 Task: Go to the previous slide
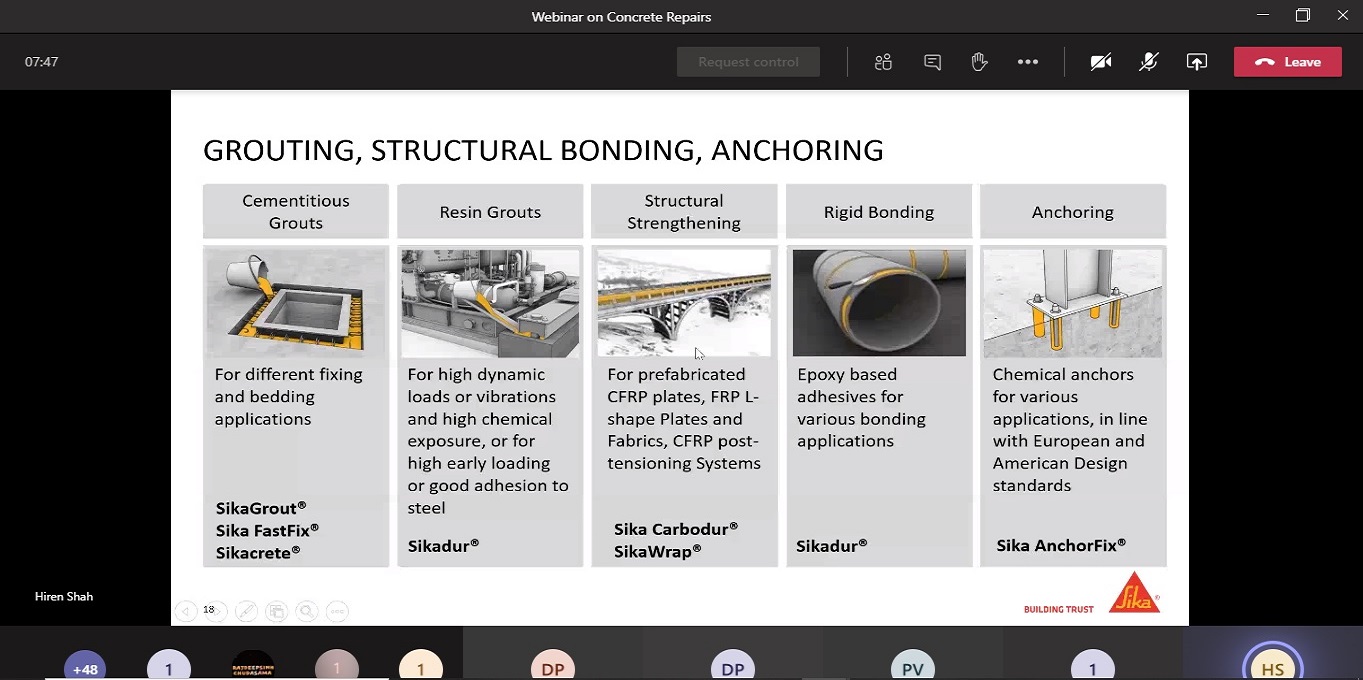pos(185,611)
